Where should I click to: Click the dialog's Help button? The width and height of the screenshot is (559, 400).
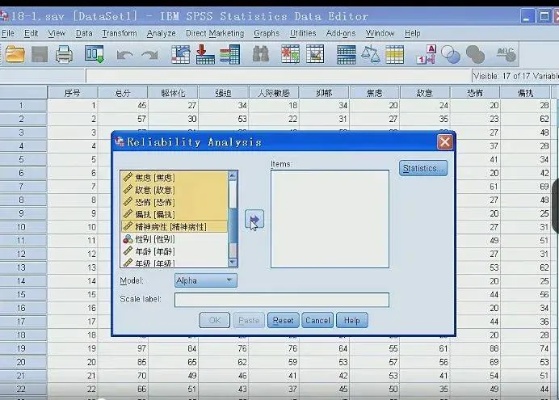tap(352, 320)
